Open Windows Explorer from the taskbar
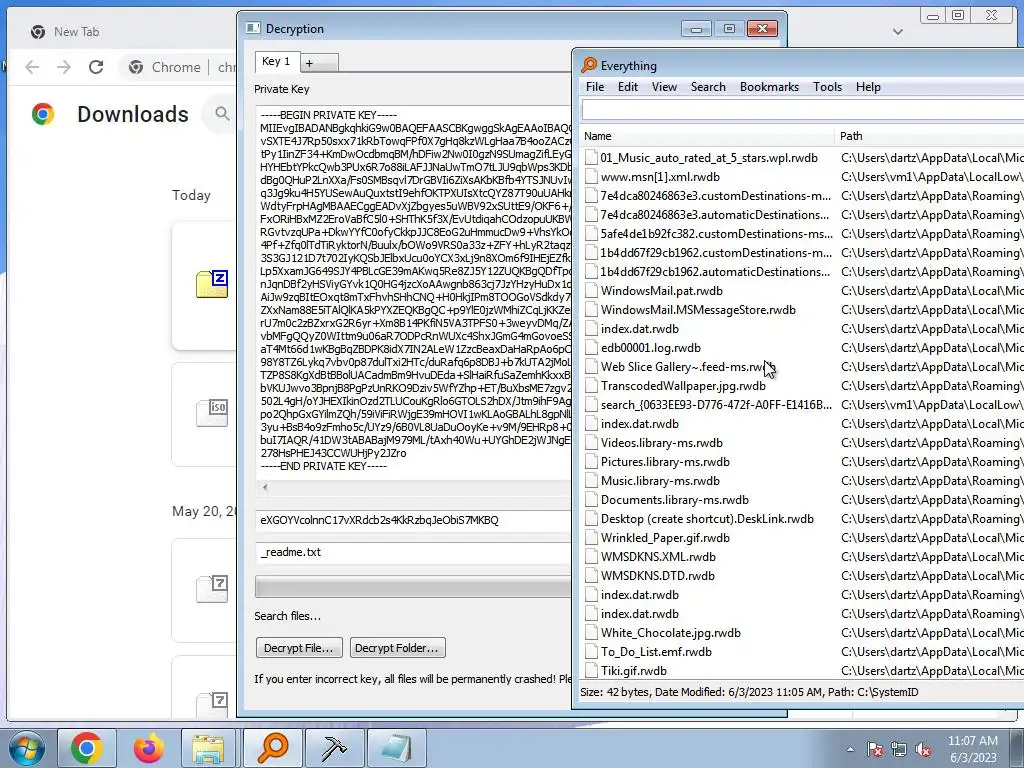The width and height of the screenshot is (1024, 768). coord(208,748)
